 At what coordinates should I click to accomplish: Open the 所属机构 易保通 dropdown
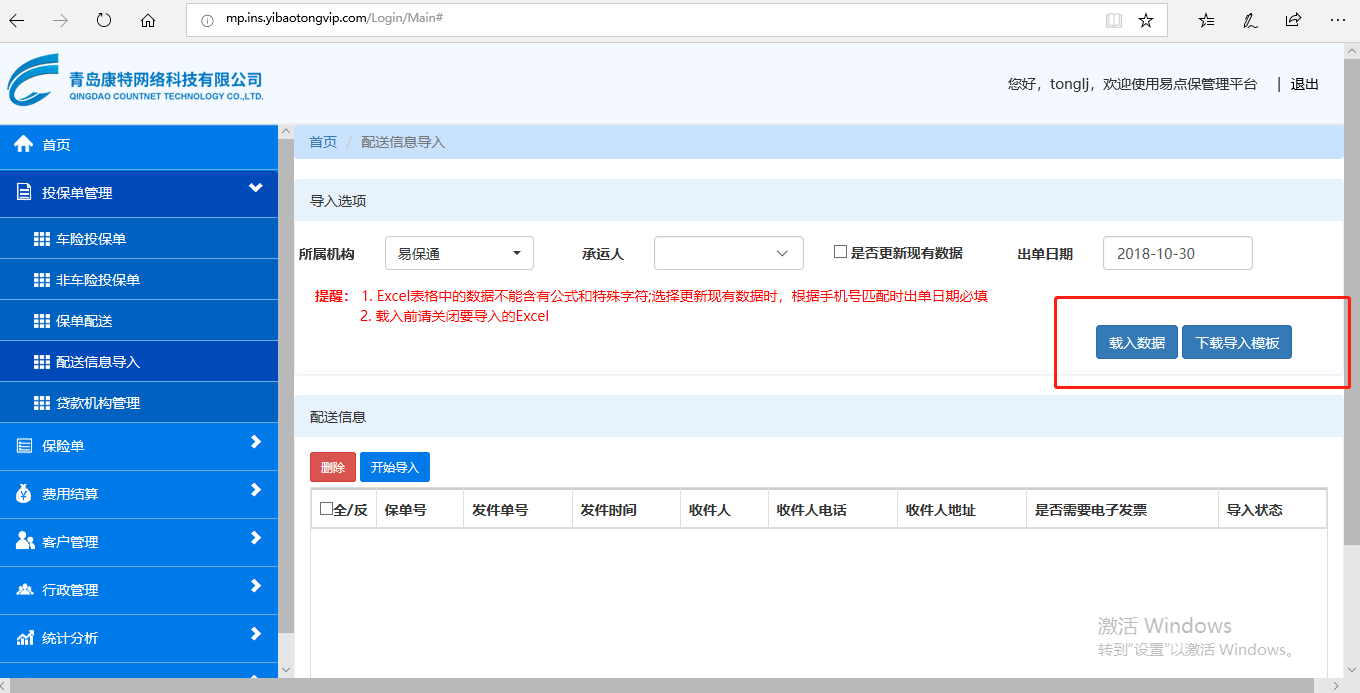tap(459, 253)
